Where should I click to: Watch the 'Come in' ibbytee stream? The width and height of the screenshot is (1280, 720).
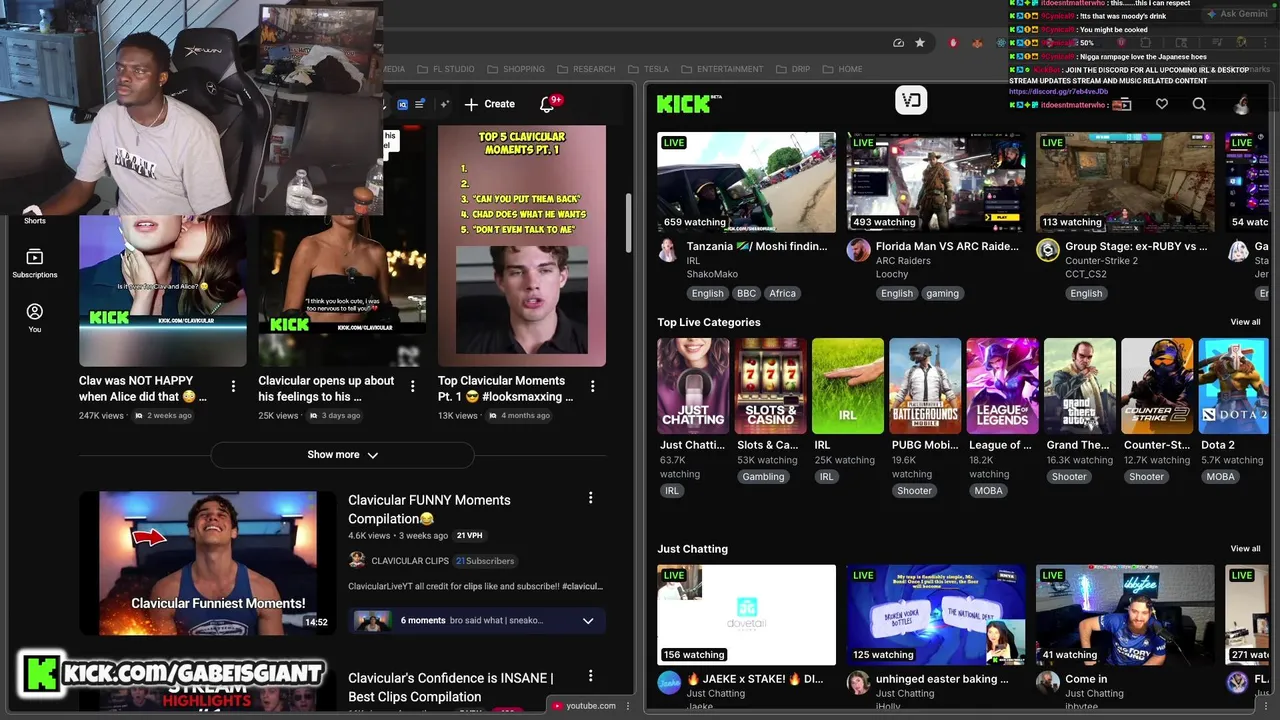pyautogui.click(x=1125, y=614)
